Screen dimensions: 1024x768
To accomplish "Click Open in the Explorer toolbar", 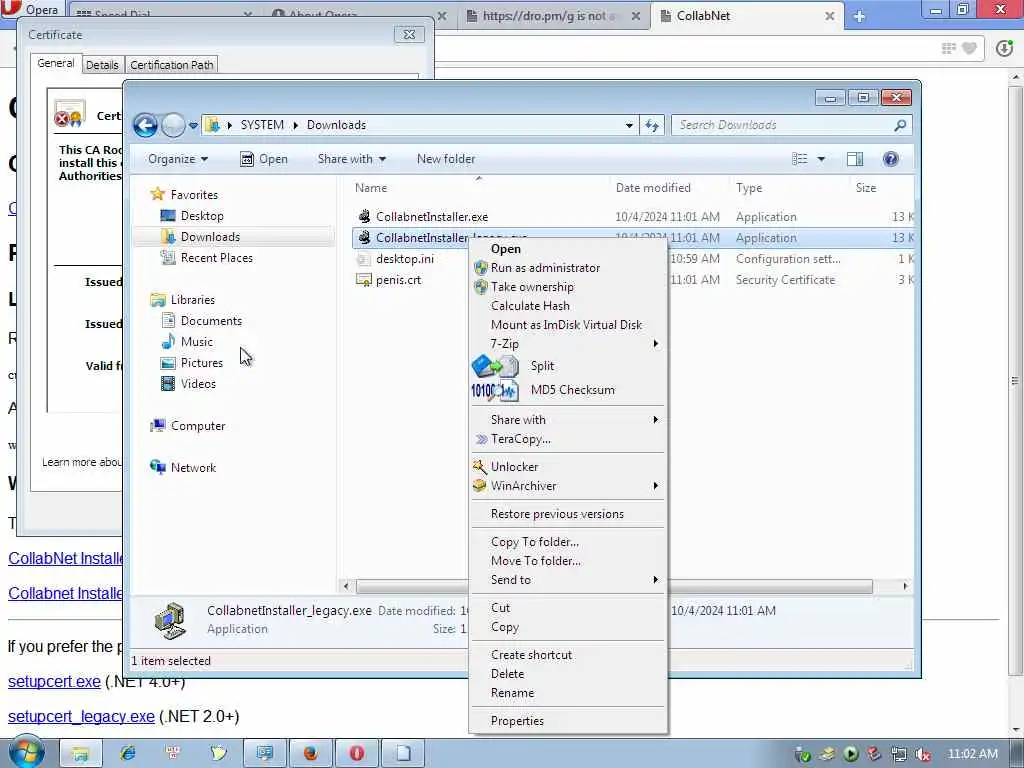I will (264, 159).
